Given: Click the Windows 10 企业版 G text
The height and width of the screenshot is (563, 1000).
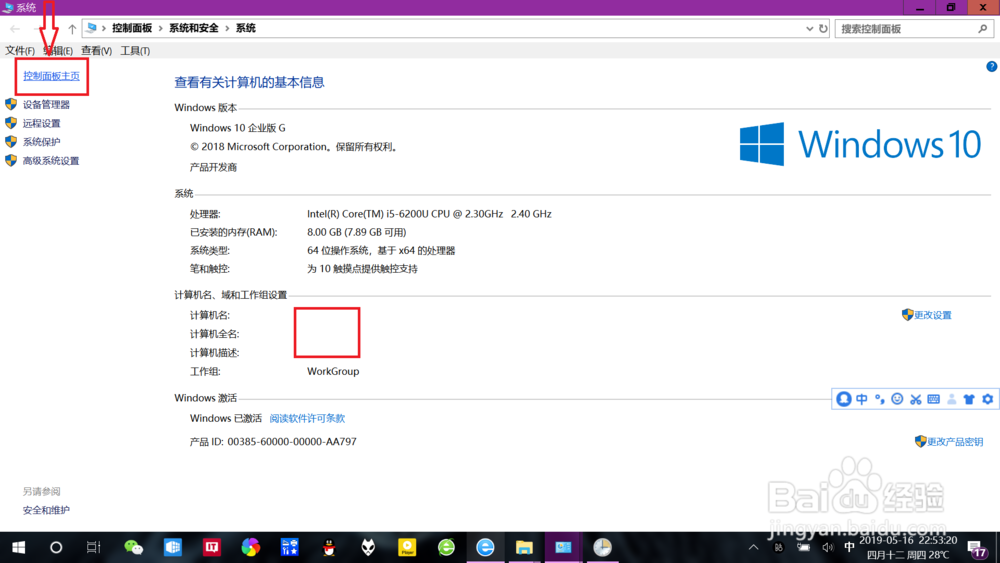Looking at the screenshot, I should [237, 128].
